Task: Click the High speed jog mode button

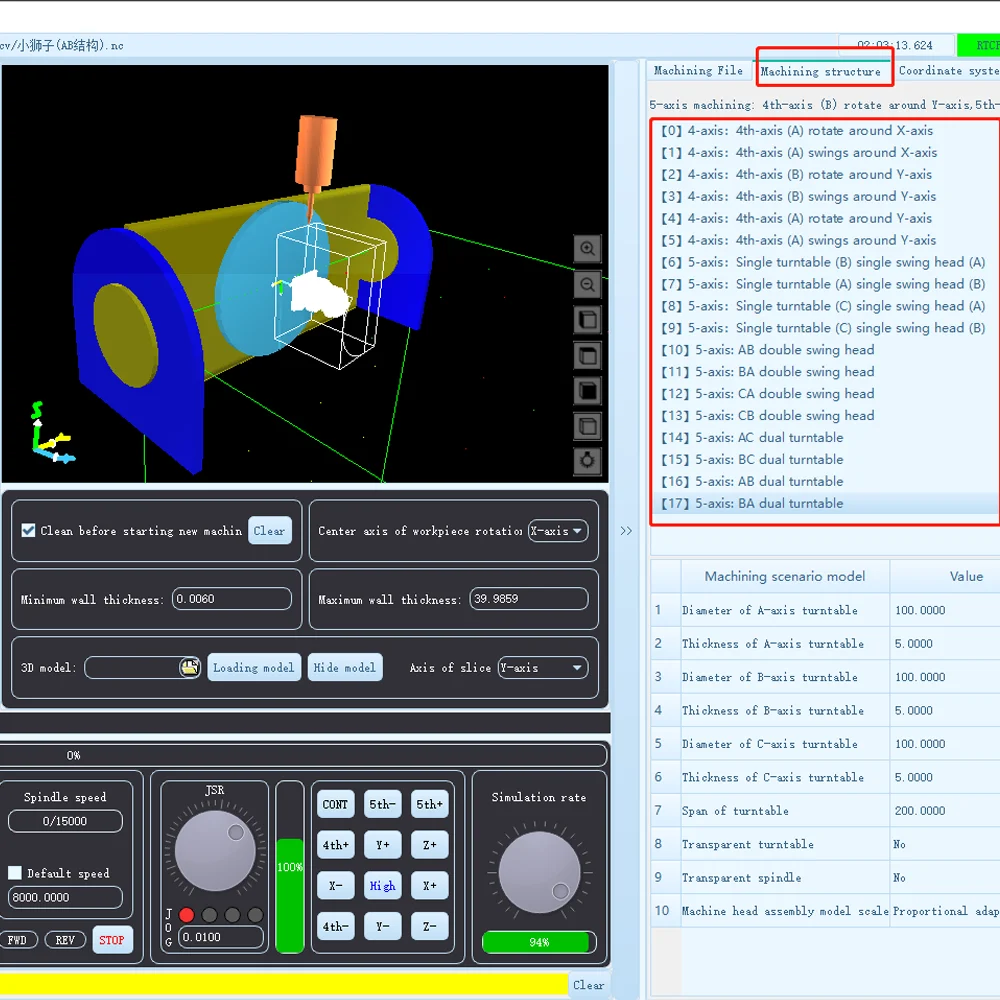Action: [x=382, y=885]
